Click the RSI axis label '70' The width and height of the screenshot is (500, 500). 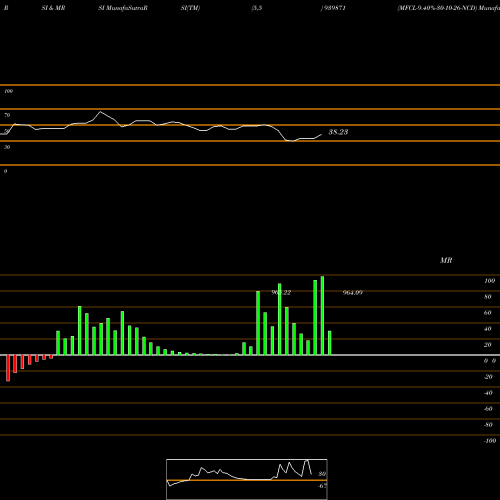7,115
